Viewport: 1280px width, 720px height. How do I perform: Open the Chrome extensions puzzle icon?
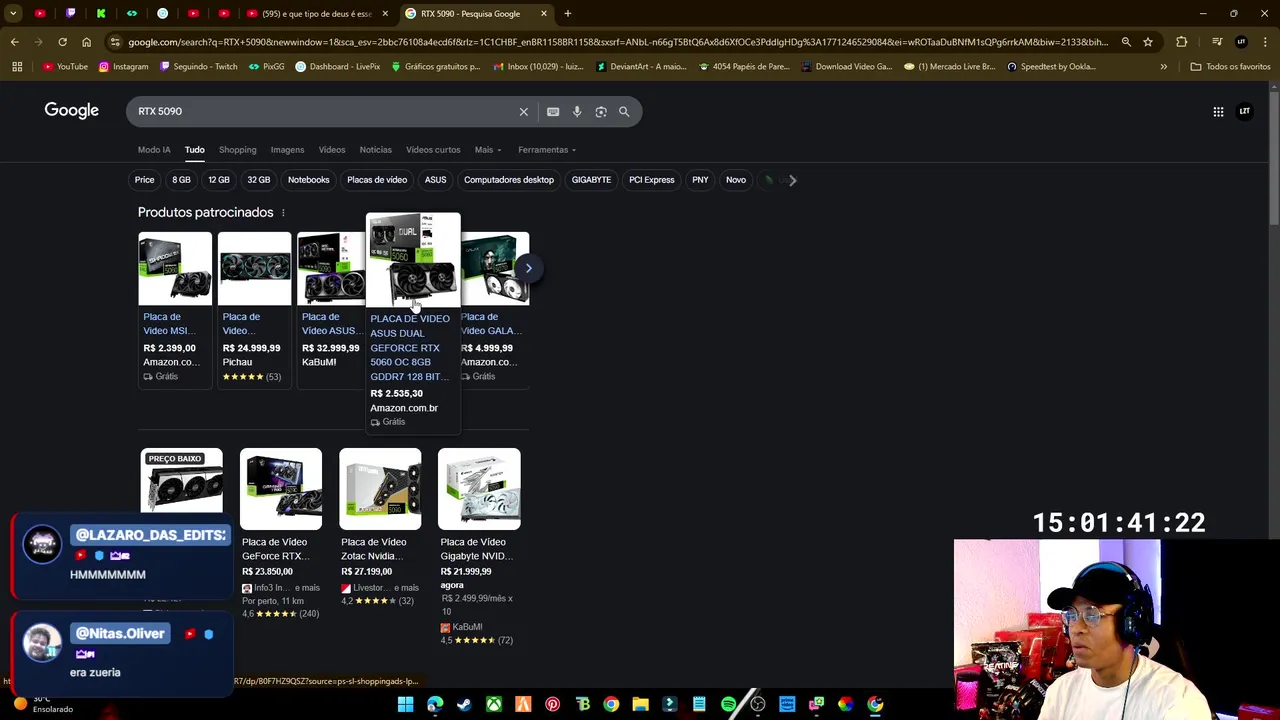click(x=1182, y=42)
